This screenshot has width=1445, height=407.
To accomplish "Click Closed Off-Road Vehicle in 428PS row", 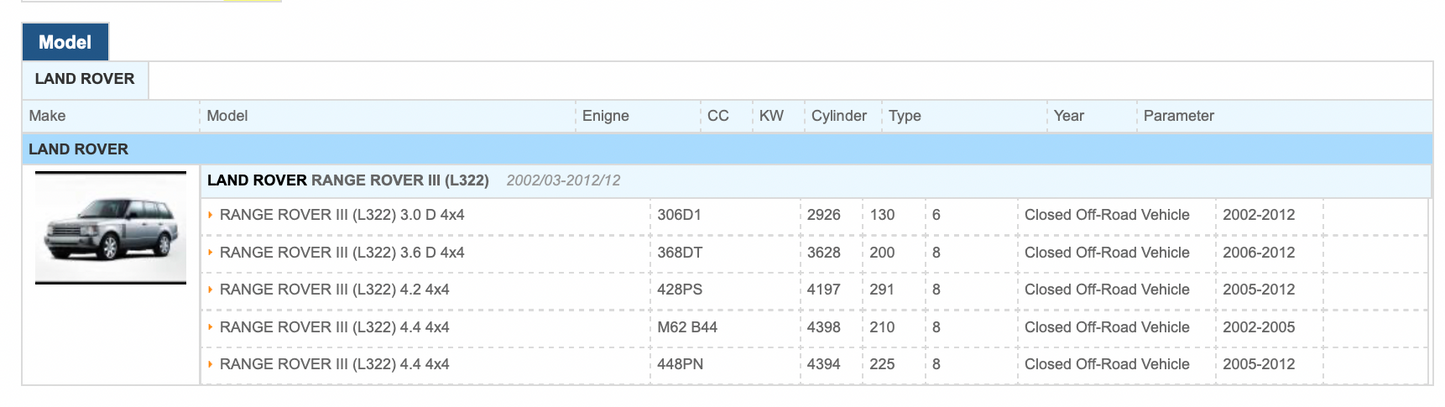I will click(1107, 290).
